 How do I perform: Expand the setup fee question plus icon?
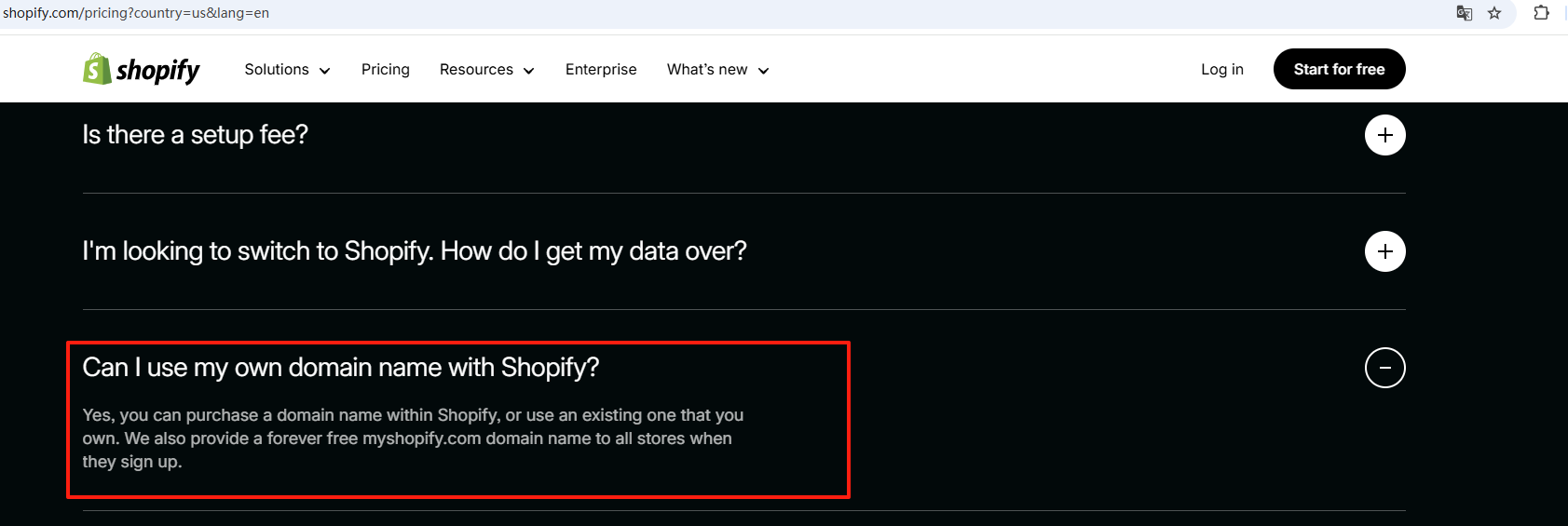tap(1384, 135)
